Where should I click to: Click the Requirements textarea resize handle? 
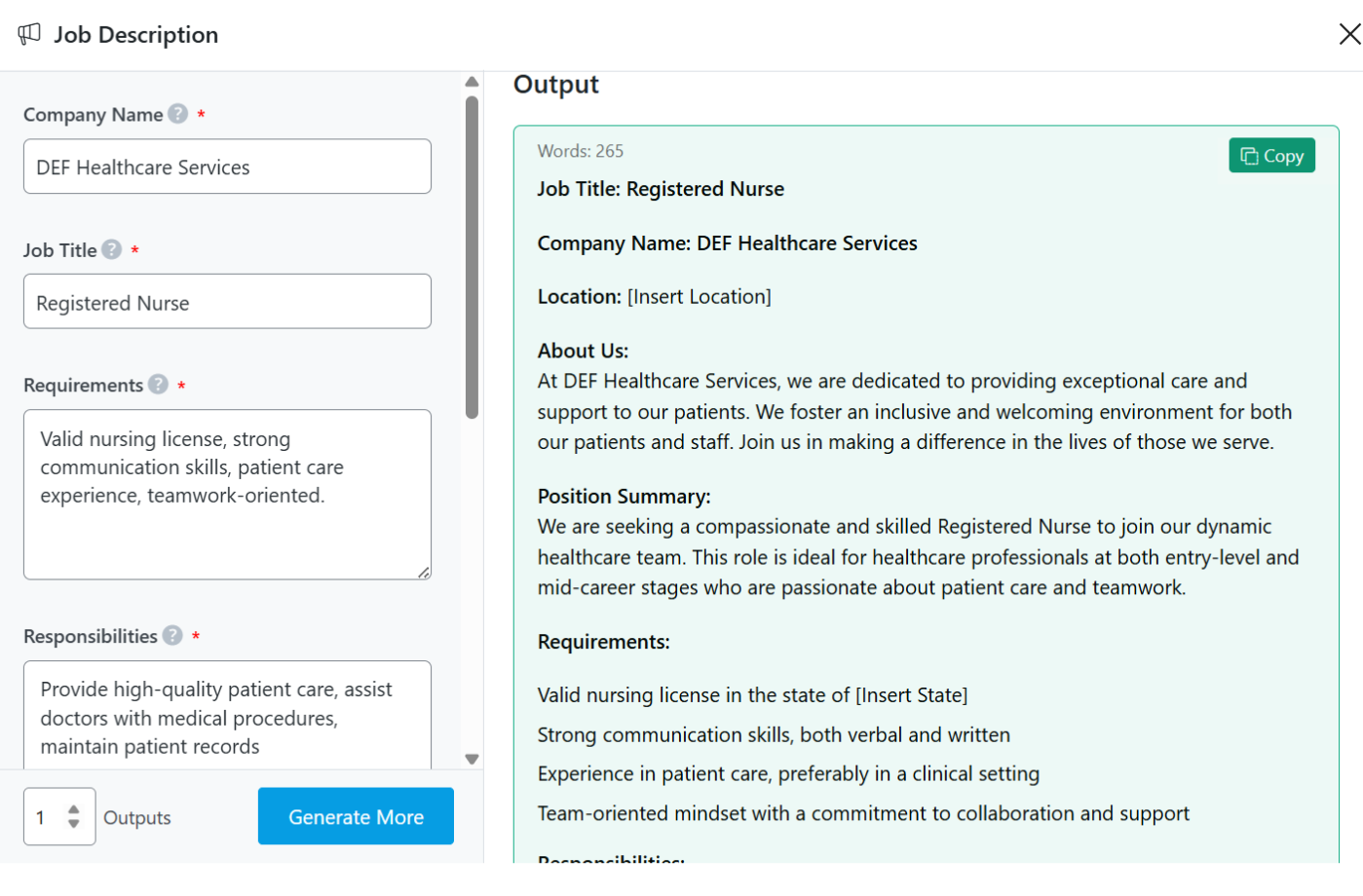pos(424,573)
